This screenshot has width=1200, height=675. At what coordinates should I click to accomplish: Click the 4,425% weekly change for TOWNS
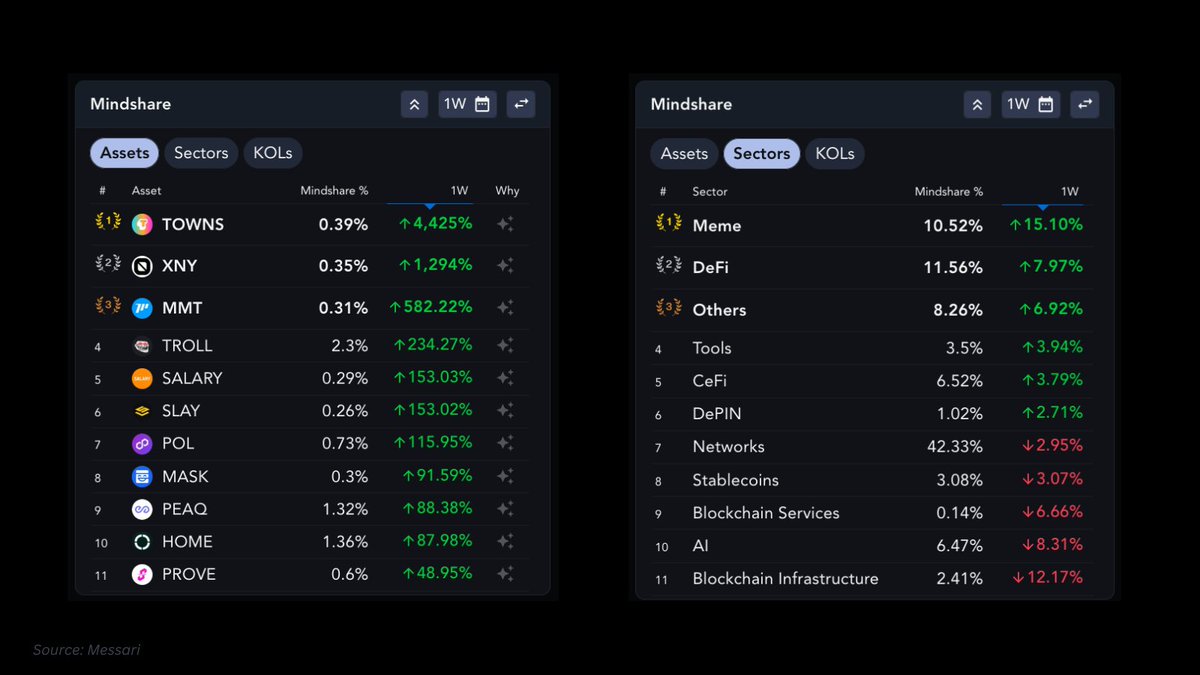click(x=435, y=224)
